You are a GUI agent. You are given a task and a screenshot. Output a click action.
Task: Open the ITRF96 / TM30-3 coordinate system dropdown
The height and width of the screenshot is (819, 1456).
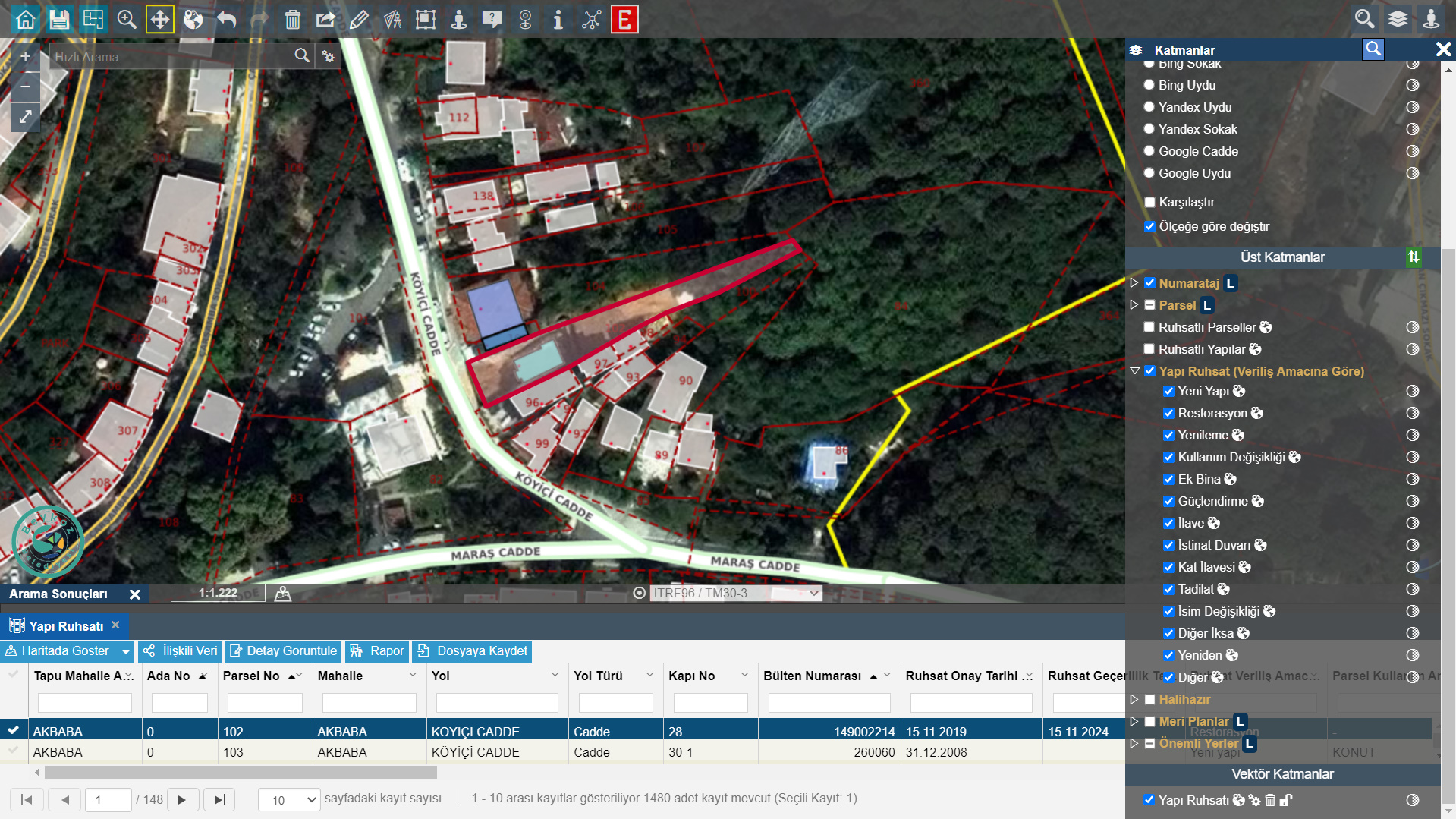(736, 593)
